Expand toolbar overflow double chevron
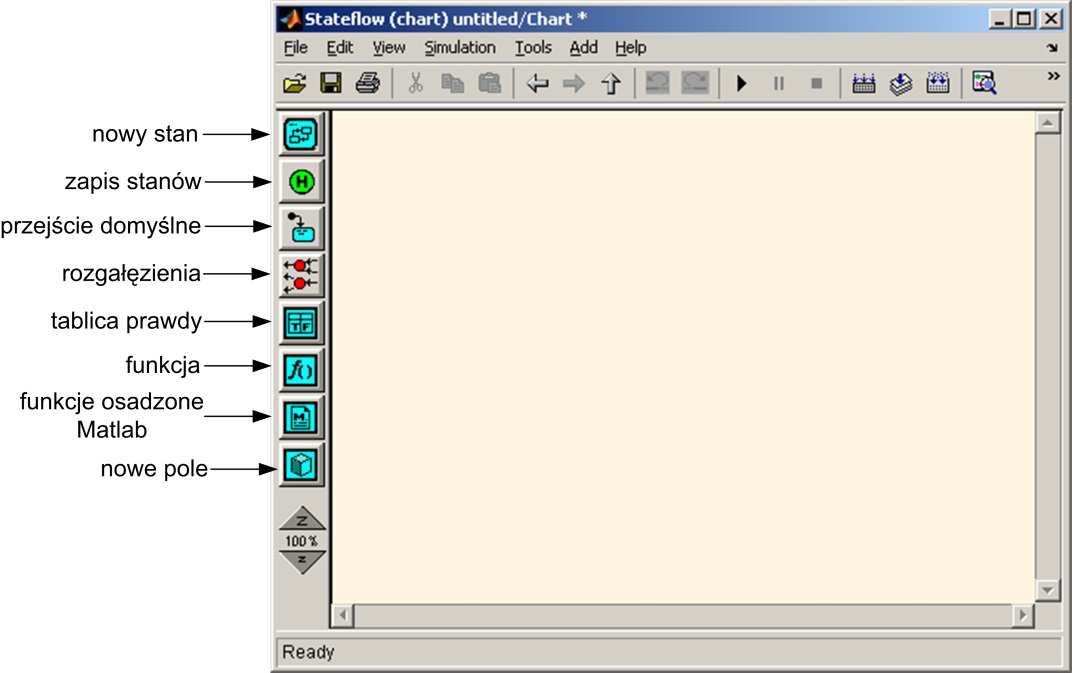Screen dimensions: 1072x673 click(1054, 76)
